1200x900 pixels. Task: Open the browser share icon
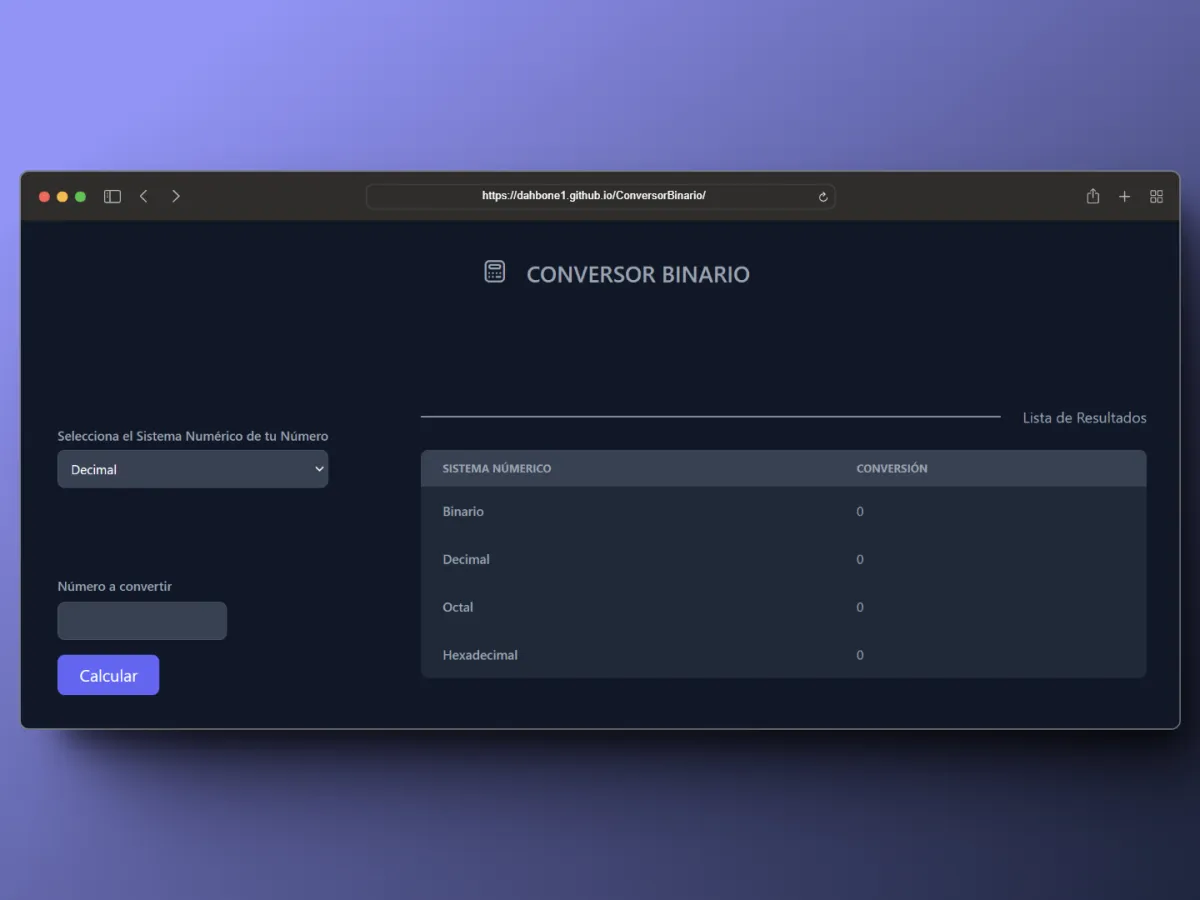(1093, 196)
